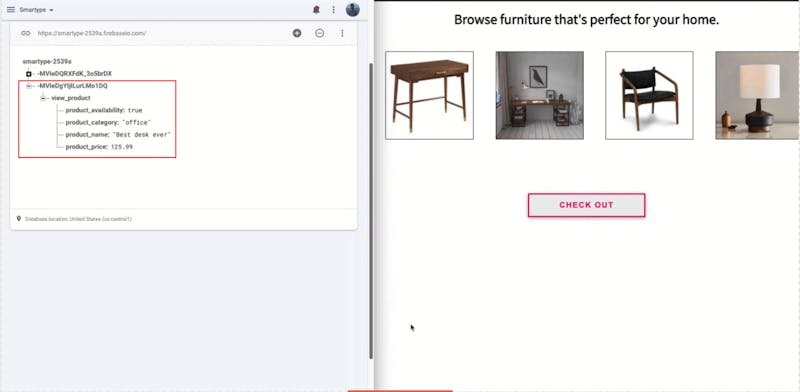Click the minus circle remove icon
Screen dimensions: 800x392
point(319,33)
